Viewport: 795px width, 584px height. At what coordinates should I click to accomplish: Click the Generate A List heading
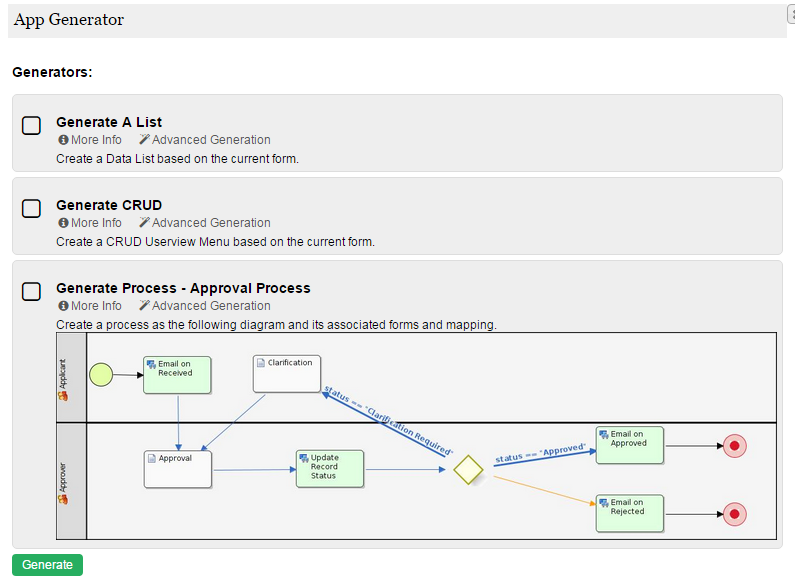pos(109,122)
